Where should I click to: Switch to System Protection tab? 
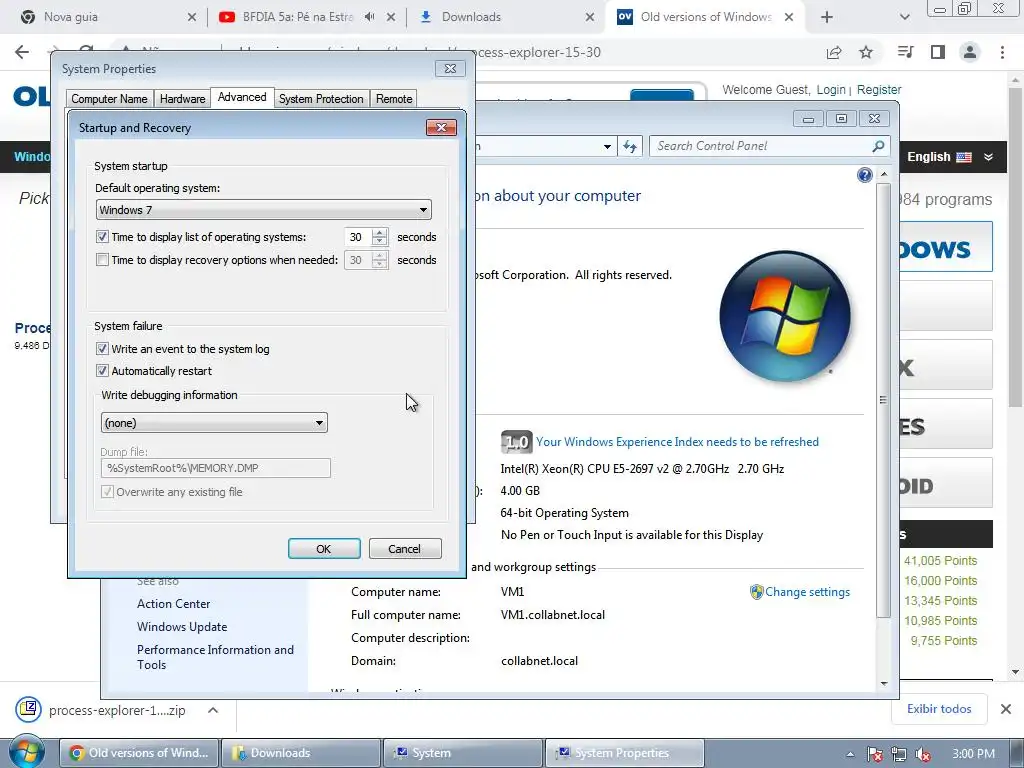(321, 99)
